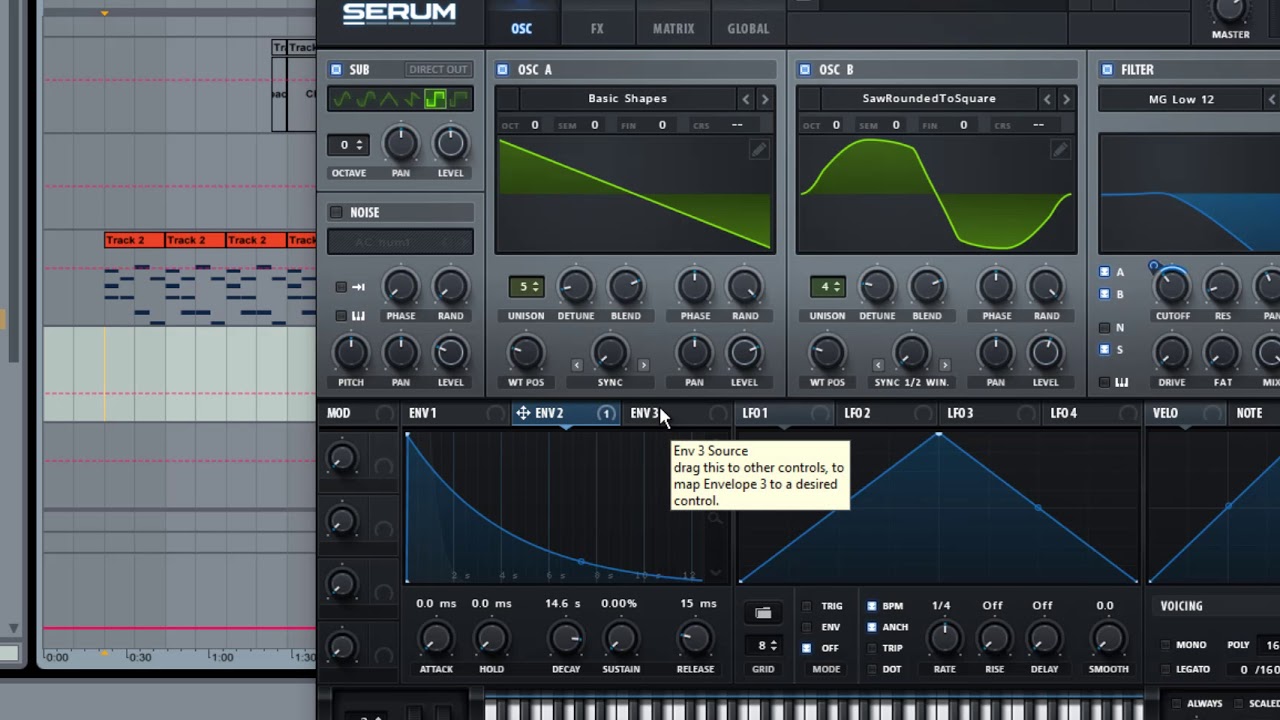The height and width of the screenshot is (720, 1280).
Task: Toggle the DIRECT OUT button
Action: tap(438, 69)
